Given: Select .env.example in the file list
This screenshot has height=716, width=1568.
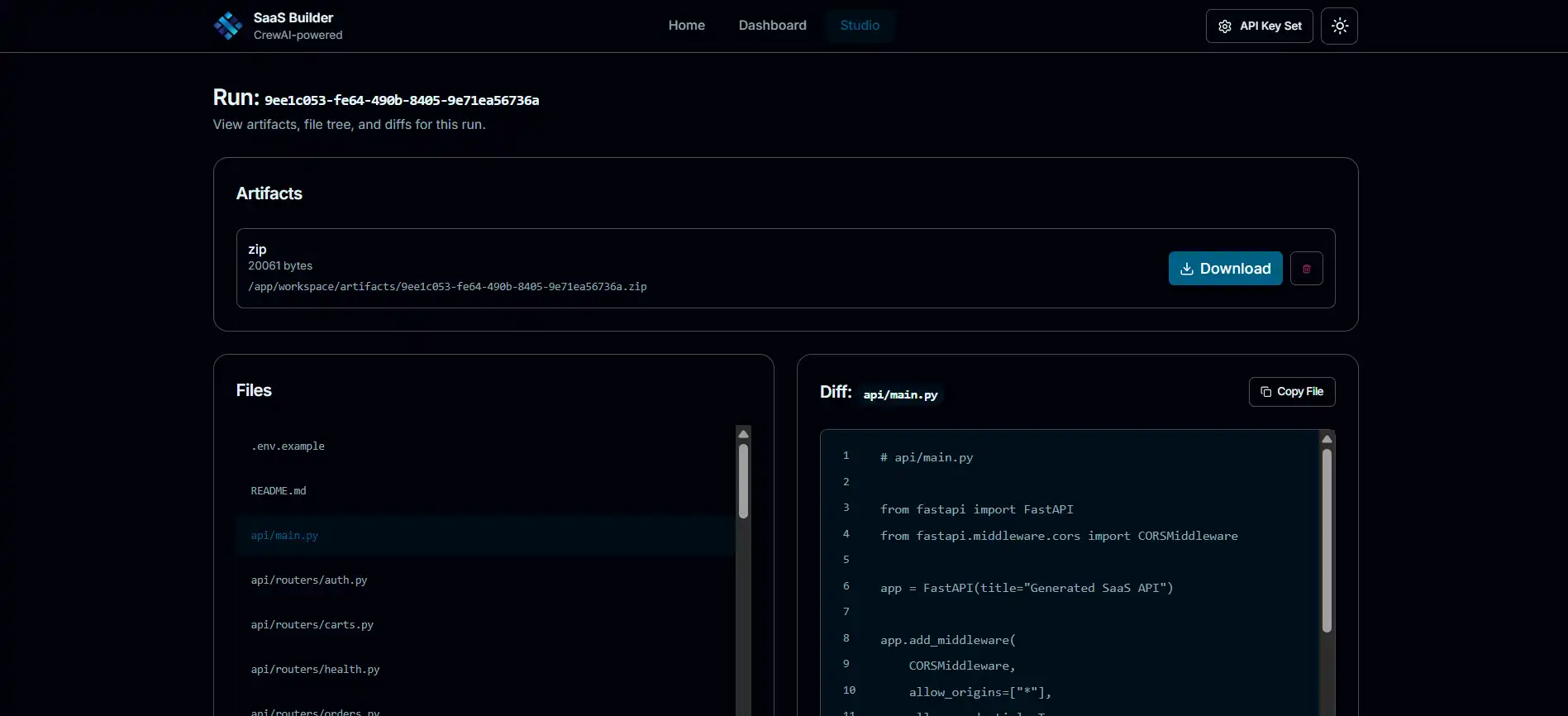Looking at the screenshot, I should point(485,446).
